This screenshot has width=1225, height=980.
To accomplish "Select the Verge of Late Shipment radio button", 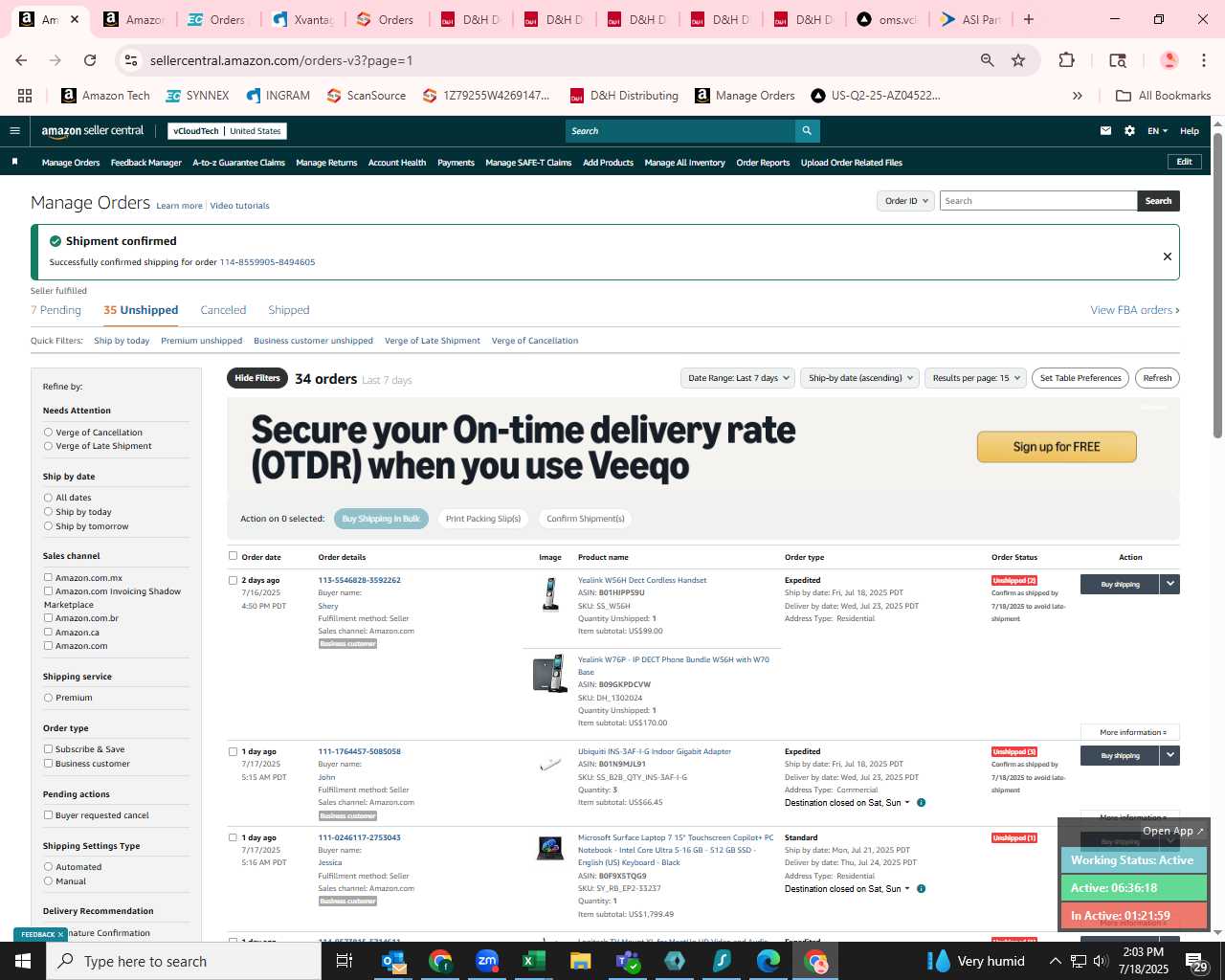I will 48,446.
